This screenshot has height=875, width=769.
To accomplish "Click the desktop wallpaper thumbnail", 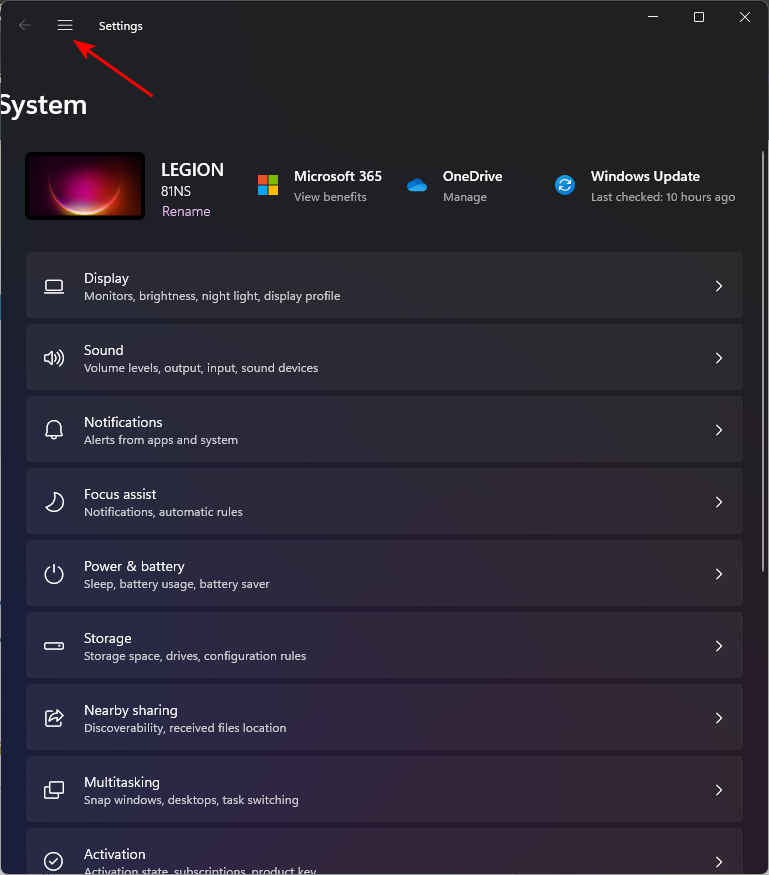I will [x=85, y=186].
